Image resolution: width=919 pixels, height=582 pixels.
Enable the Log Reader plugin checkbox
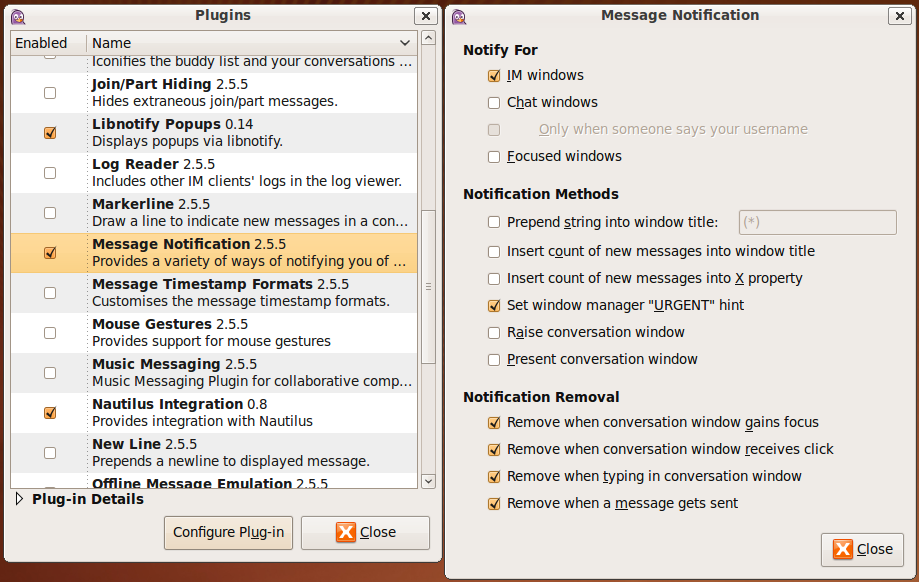pos(50,173)
